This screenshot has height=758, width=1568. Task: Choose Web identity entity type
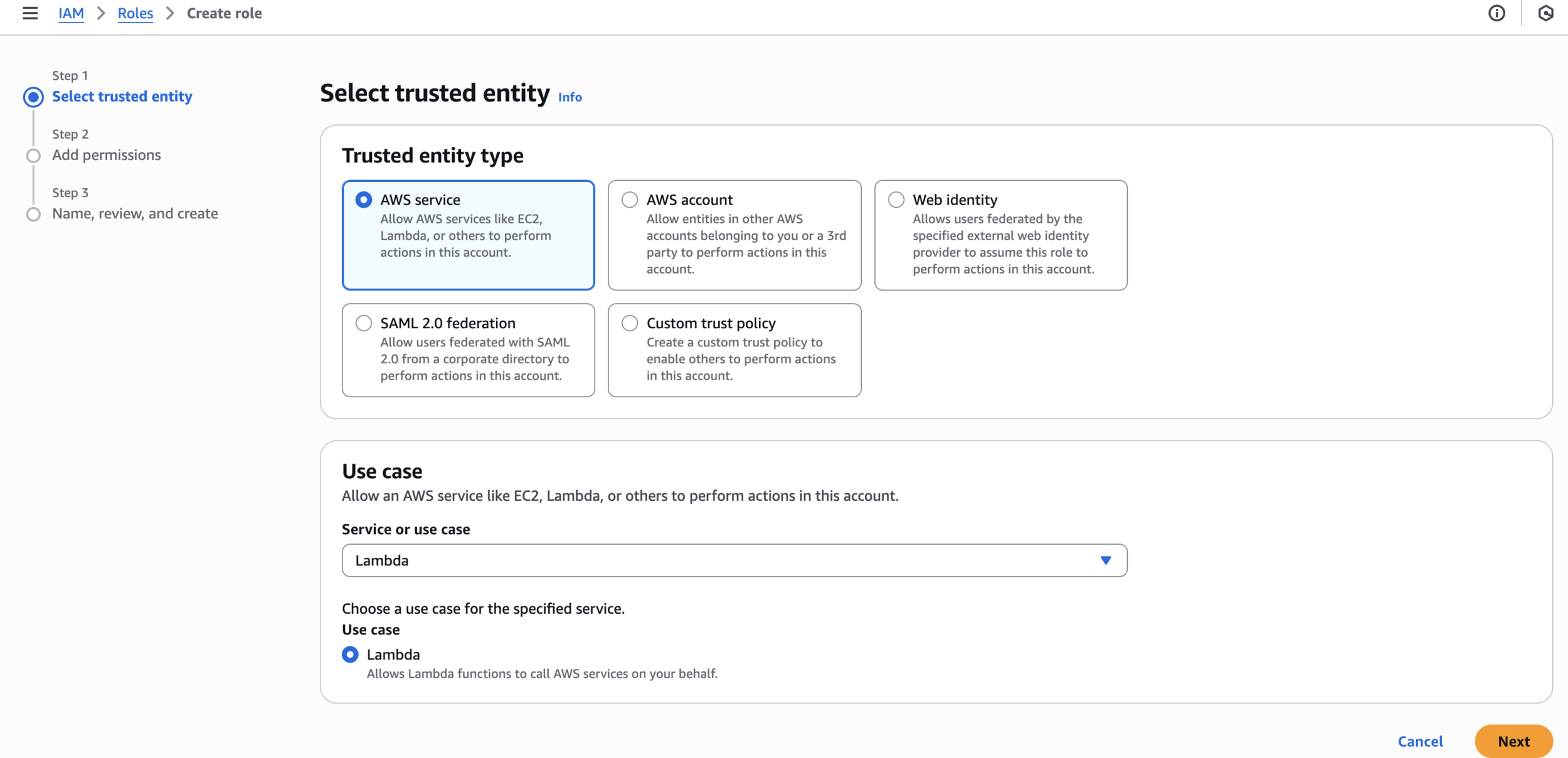(x=896, y=200)
